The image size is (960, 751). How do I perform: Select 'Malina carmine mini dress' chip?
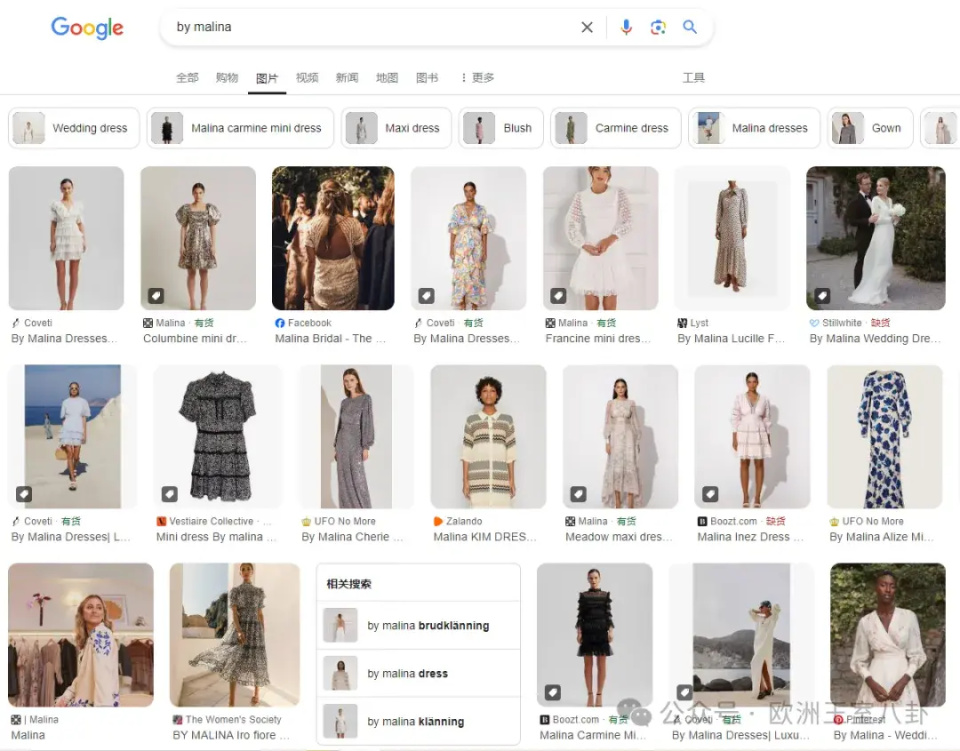tap(241, 128)
